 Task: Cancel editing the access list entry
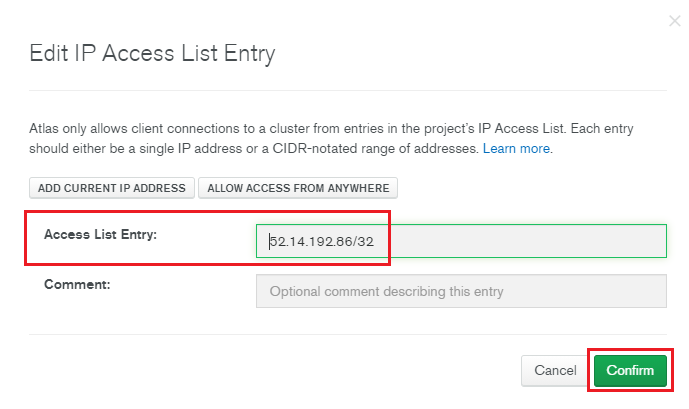pos(555,370)
